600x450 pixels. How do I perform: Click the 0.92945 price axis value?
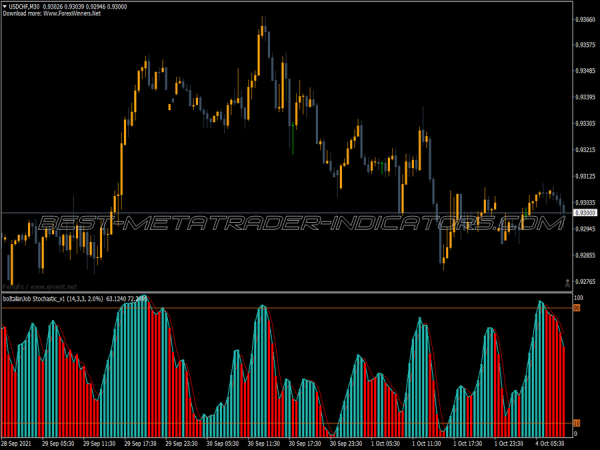(x=585, y=229)
